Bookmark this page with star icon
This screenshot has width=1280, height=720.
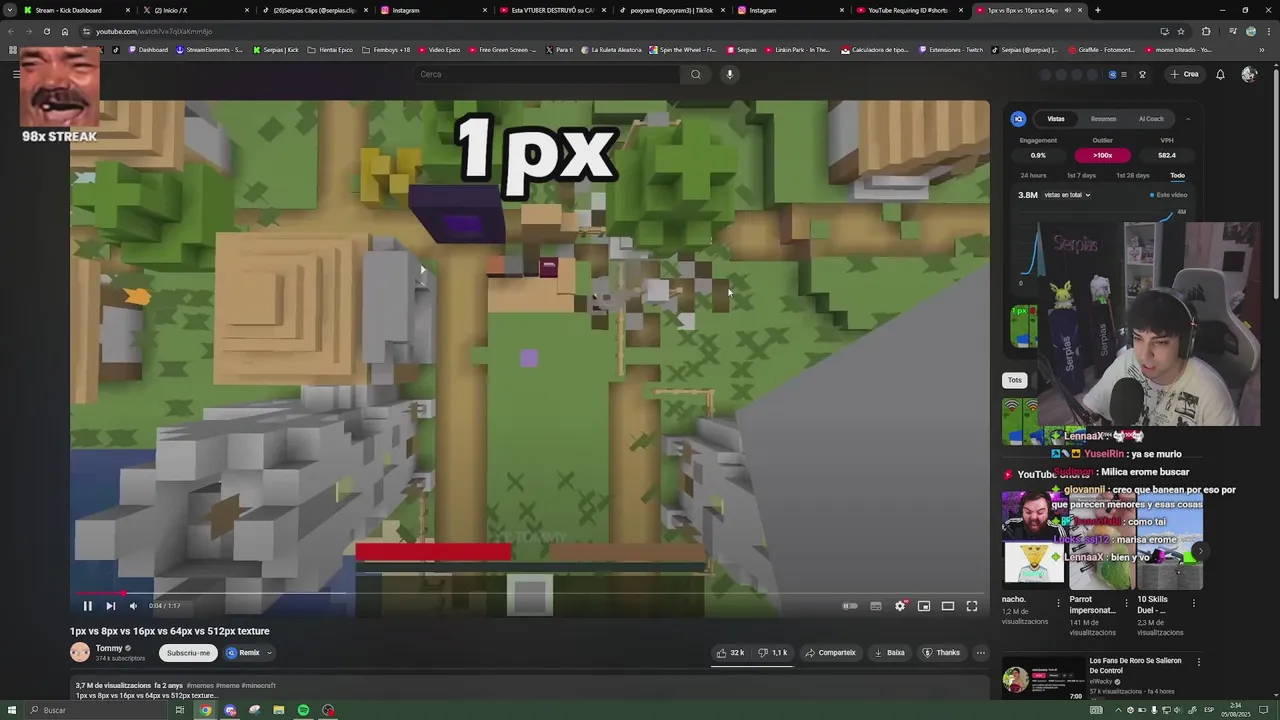click(1181, 31)
